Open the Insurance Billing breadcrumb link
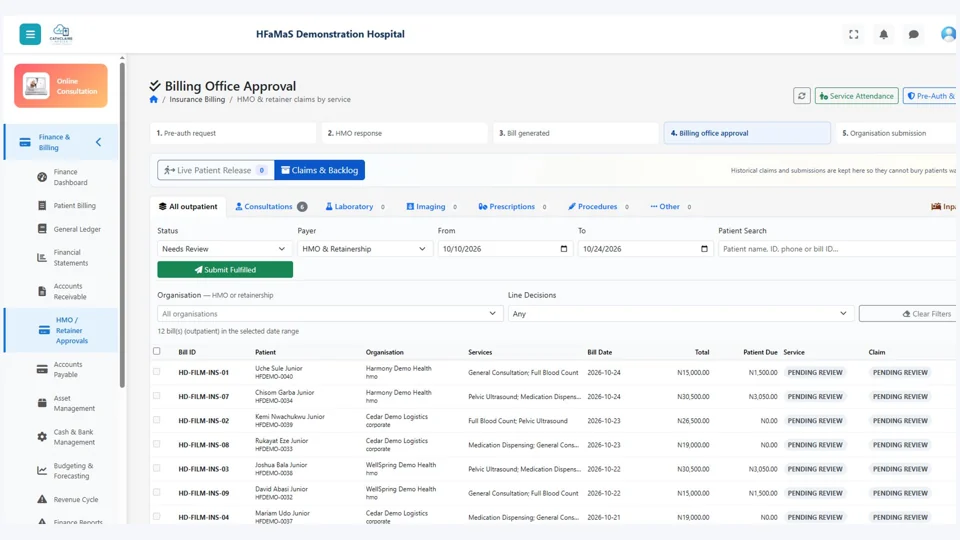The width and height of the screenshot is (960, 540). [197, 99]
